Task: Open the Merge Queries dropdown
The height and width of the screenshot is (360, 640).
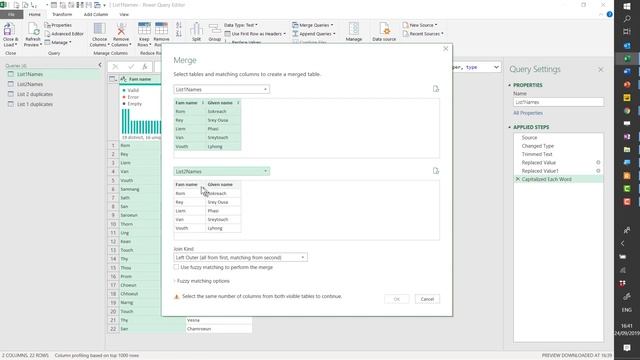Action: (313, 25)
